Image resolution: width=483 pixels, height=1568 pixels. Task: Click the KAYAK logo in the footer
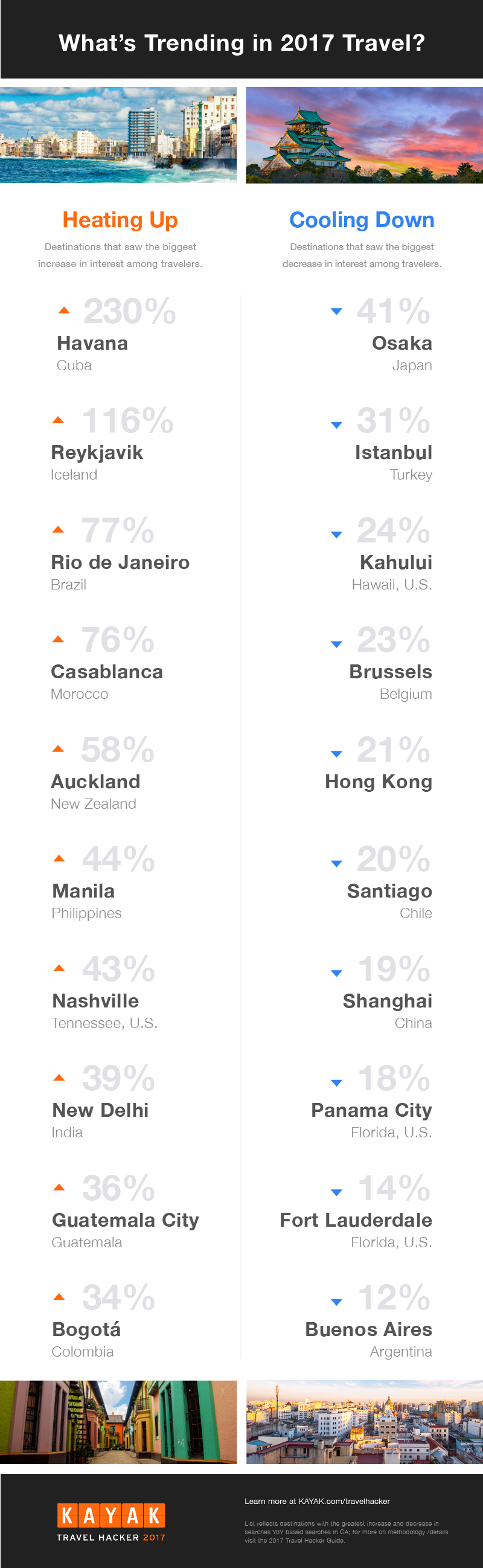pyautogui.click(x=111, y=1520)
